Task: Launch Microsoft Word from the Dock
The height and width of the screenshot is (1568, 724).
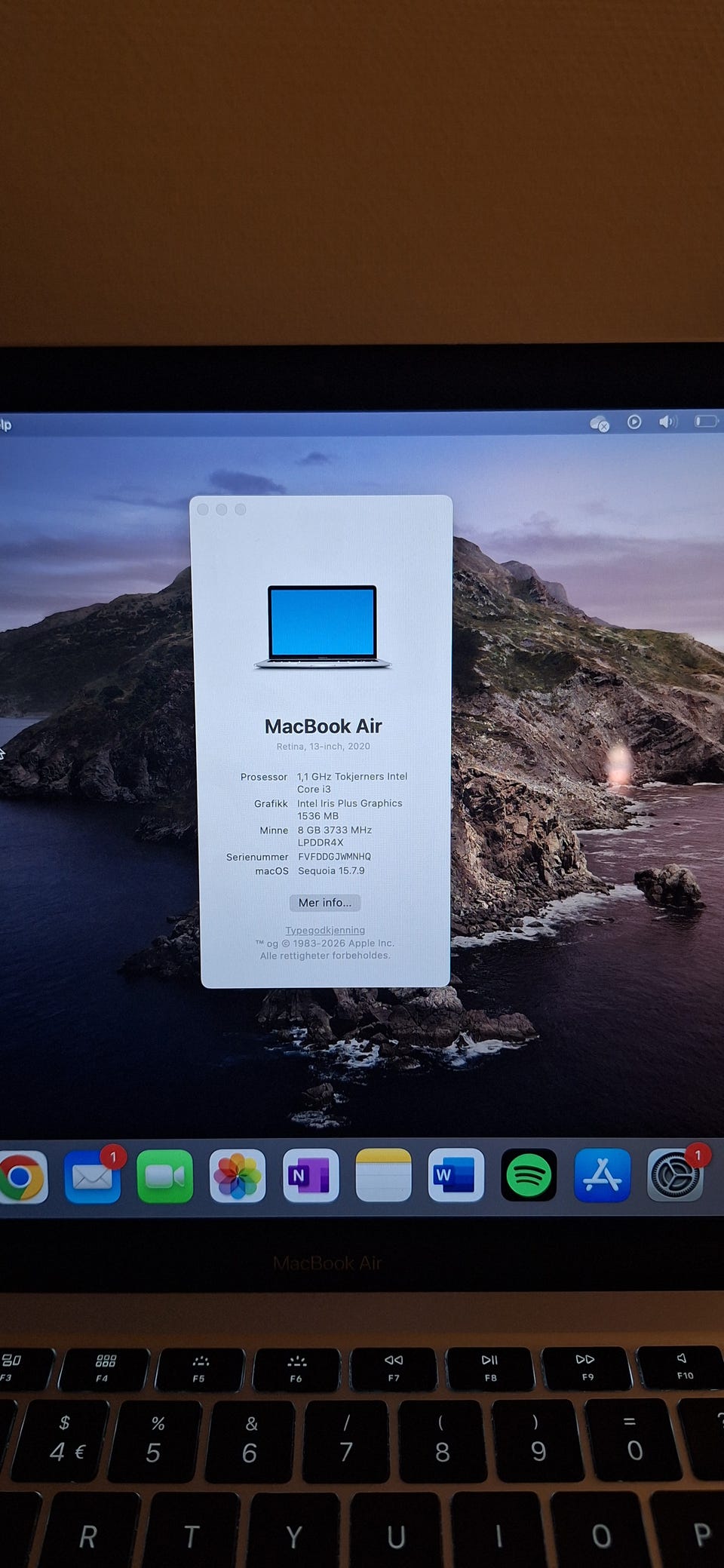Action: point(456,1175)
